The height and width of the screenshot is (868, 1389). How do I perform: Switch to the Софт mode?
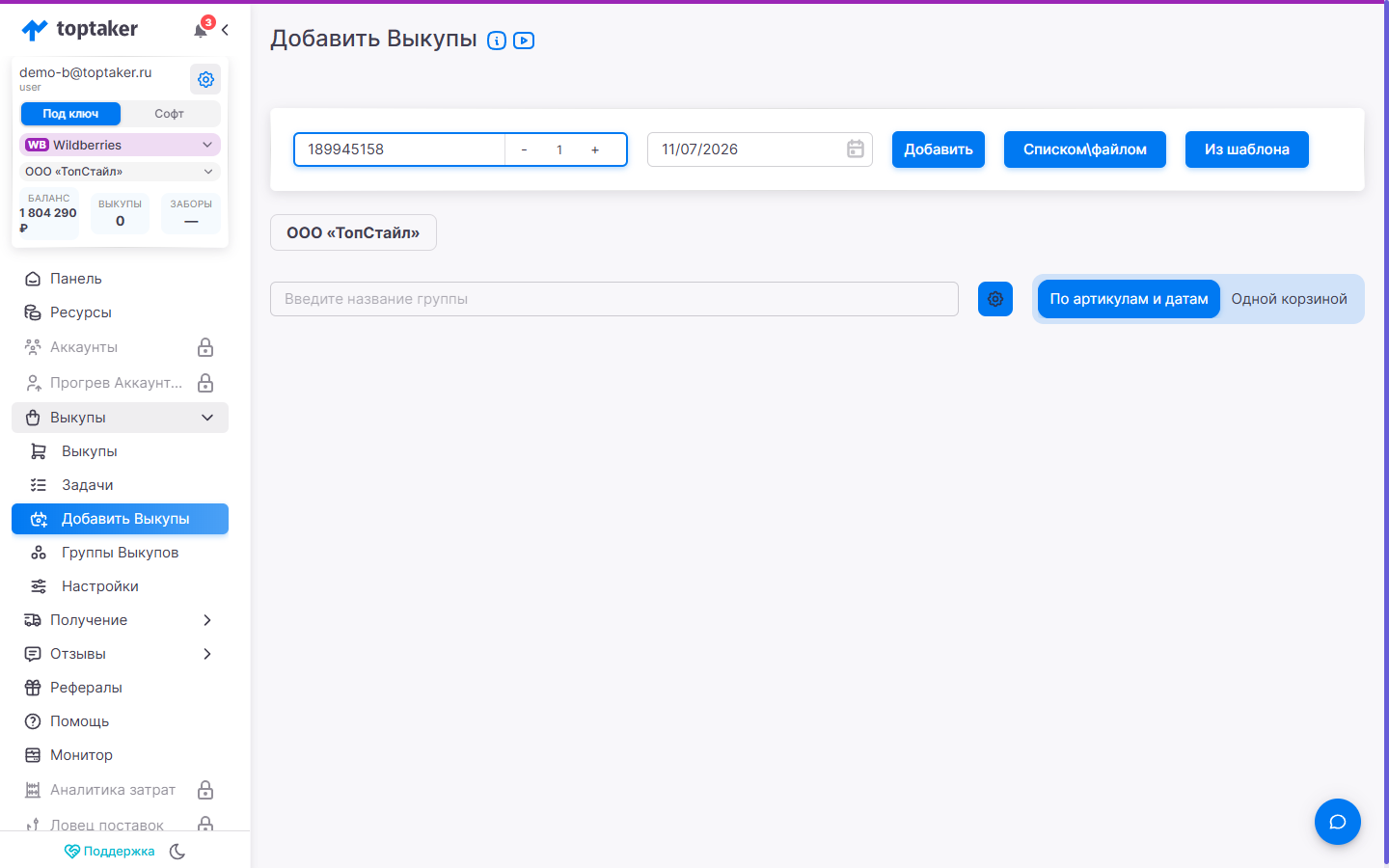(x=170, y=114)
